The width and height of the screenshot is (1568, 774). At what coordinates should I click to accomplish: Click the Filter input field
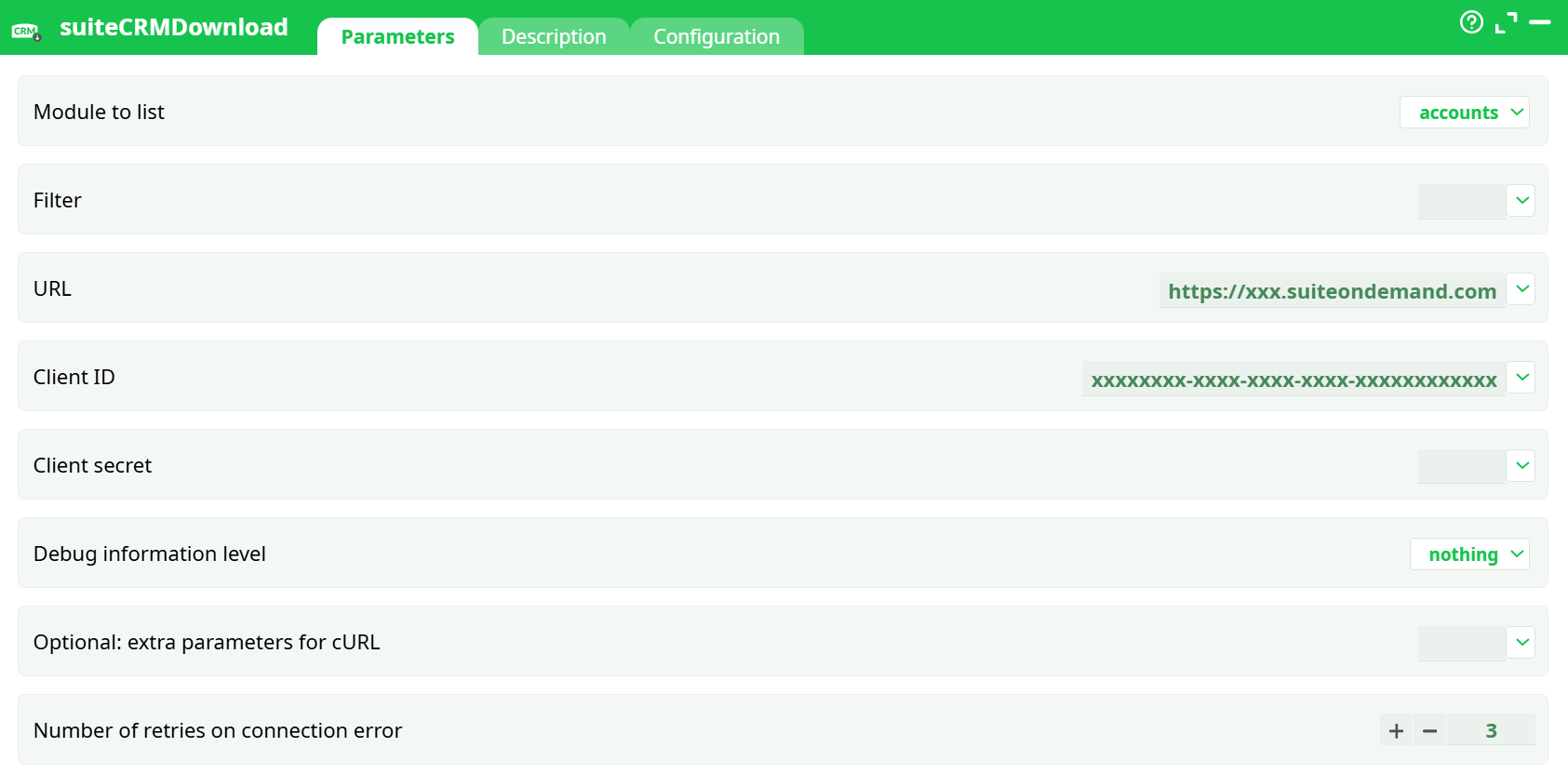tap(1461, 202)
